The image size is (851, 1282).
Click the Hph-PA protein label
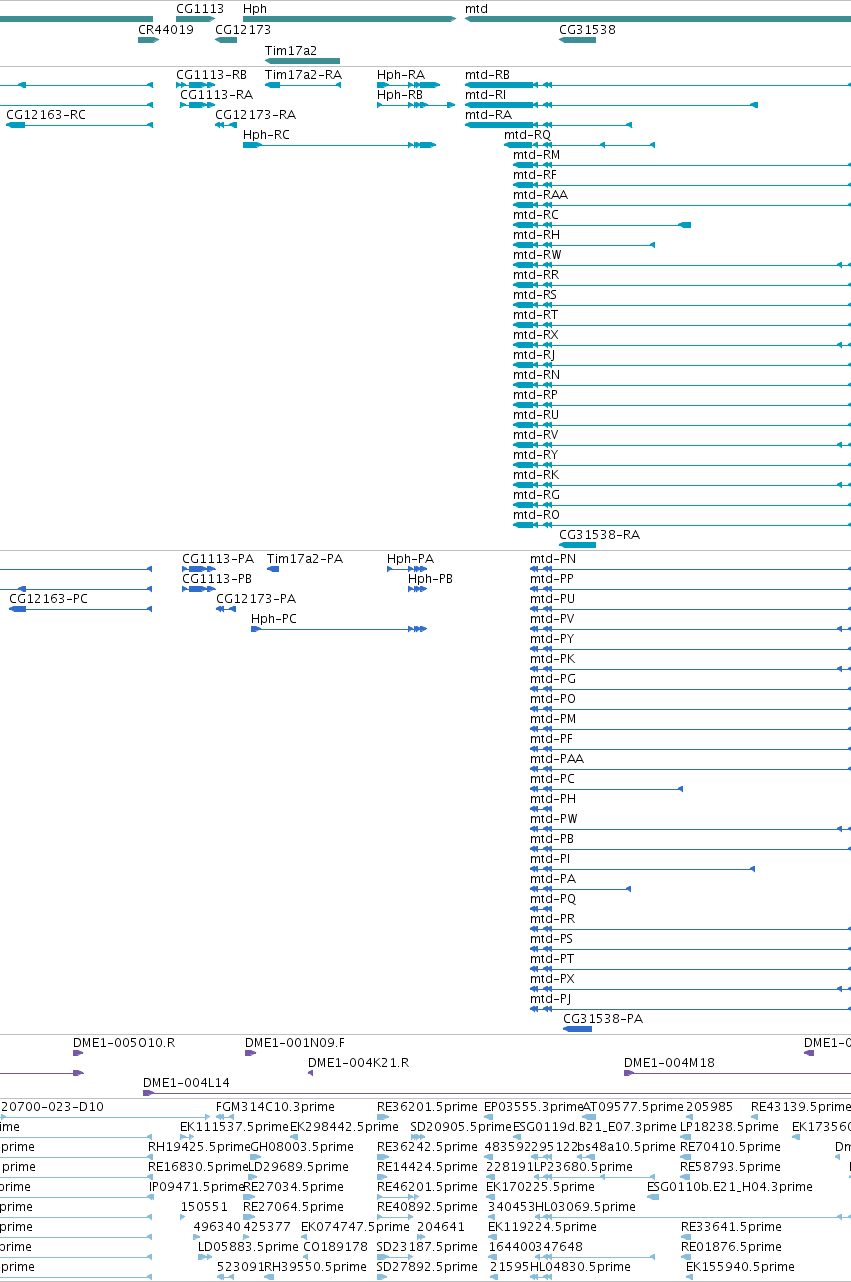coord(411,559)
